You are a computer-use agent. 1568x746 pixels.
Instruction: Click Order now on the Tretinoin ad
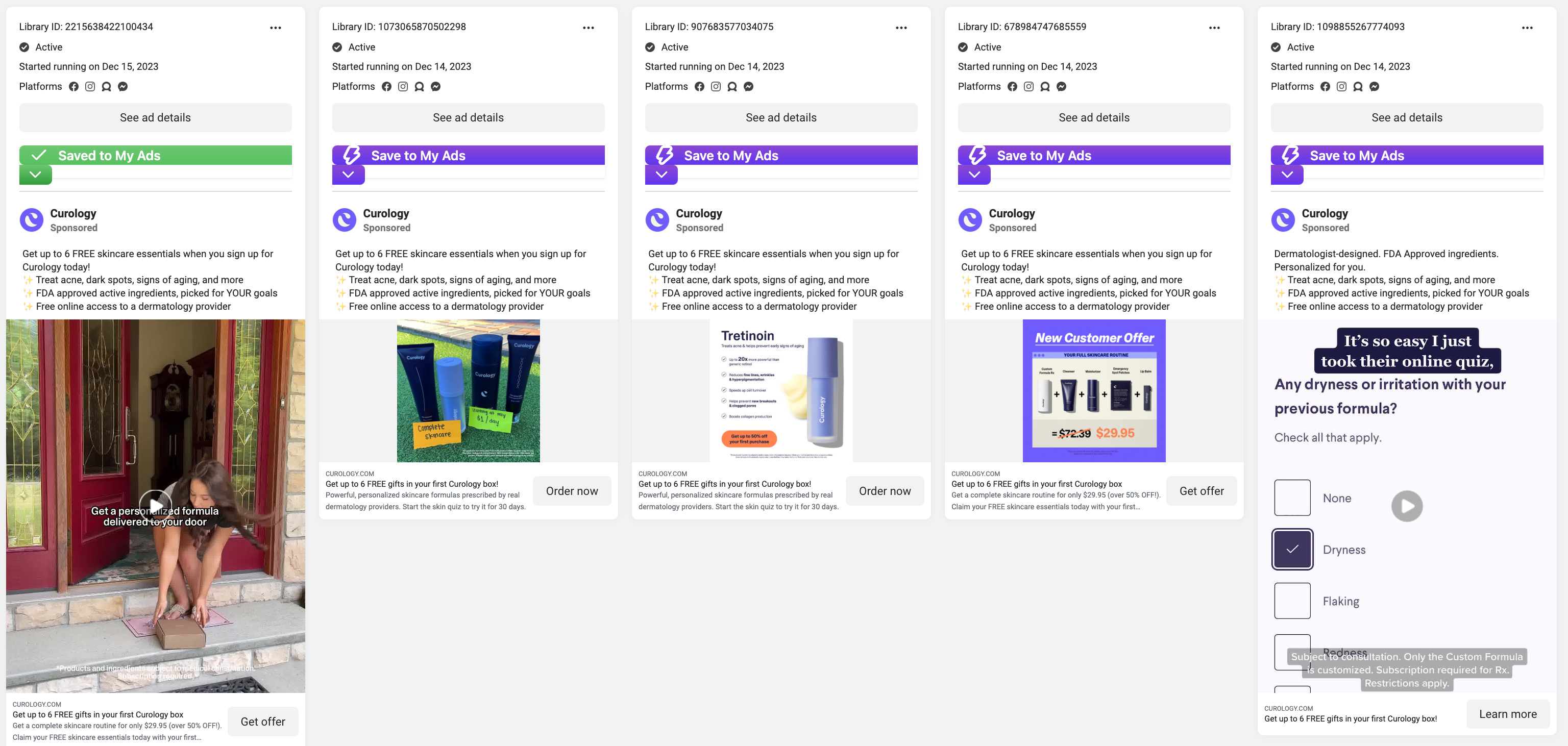pyautogui.click(x=885, y=490)
